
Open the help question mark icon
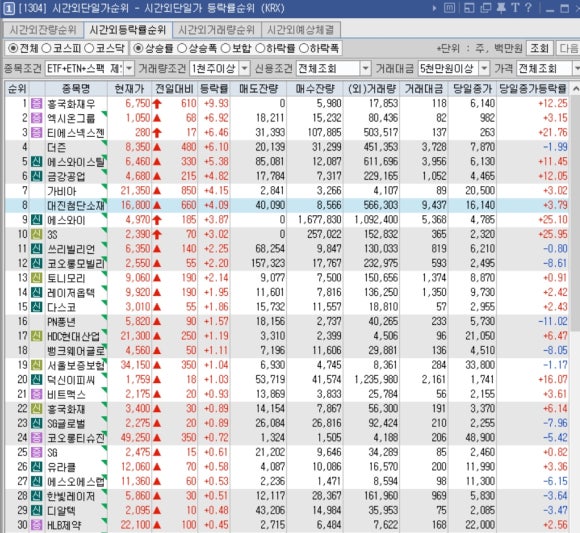click(x=528, y=8)
